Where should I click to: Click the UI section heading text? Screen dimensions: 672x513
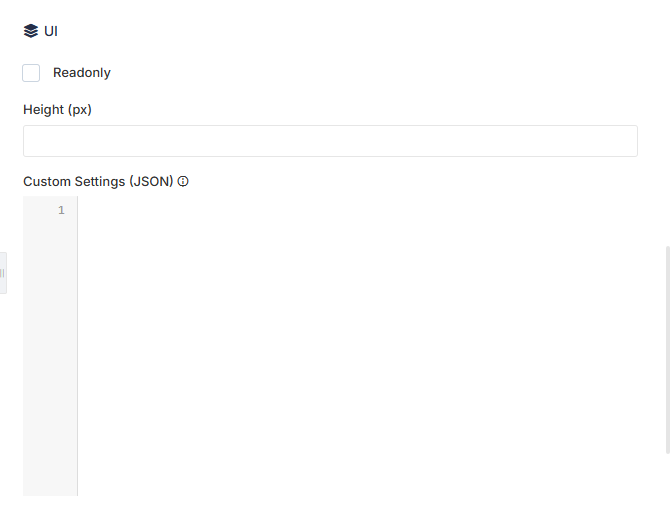(x=51, y=31)
